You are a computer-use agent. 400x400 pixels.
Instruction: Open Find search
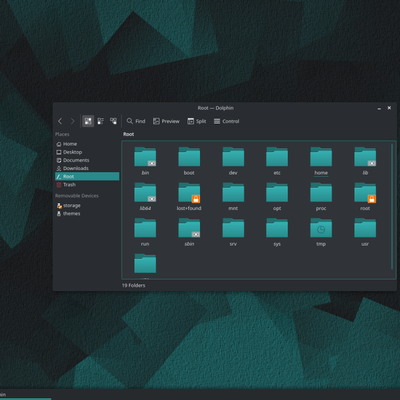coord(136,121)
